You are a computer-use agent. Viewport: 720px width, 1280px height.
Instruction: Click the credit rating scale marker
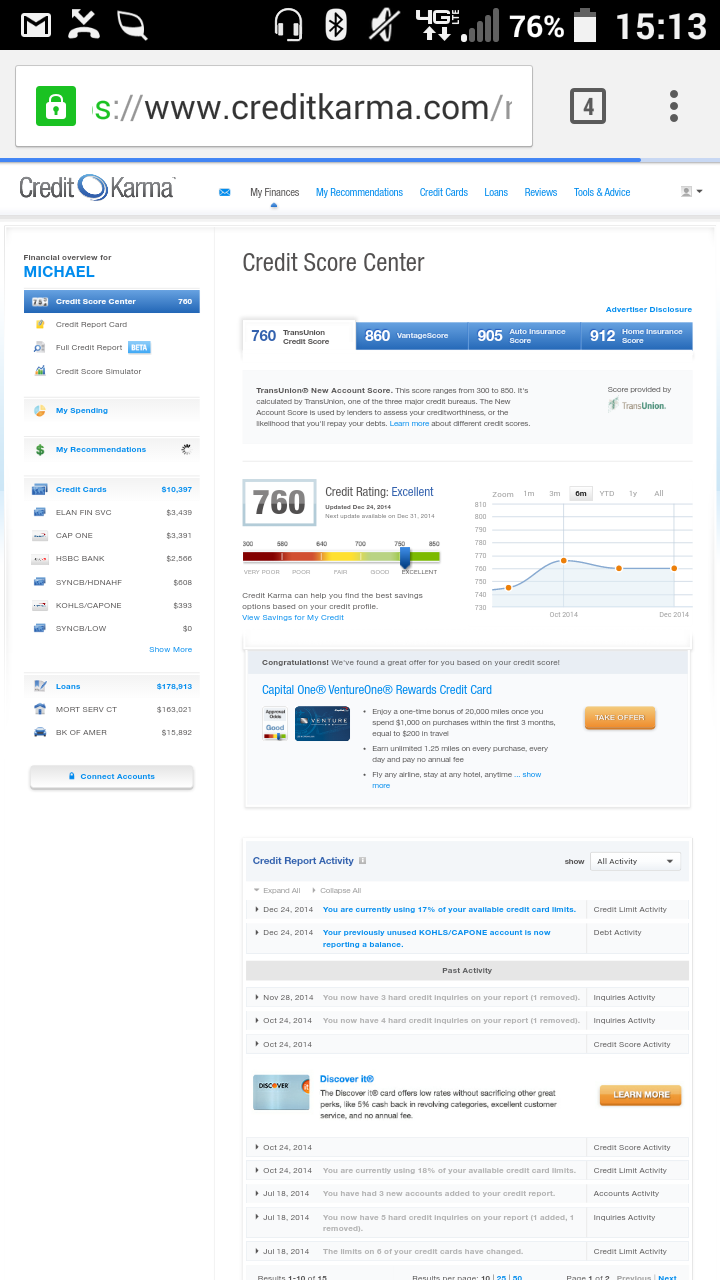(x=405, y=557)
